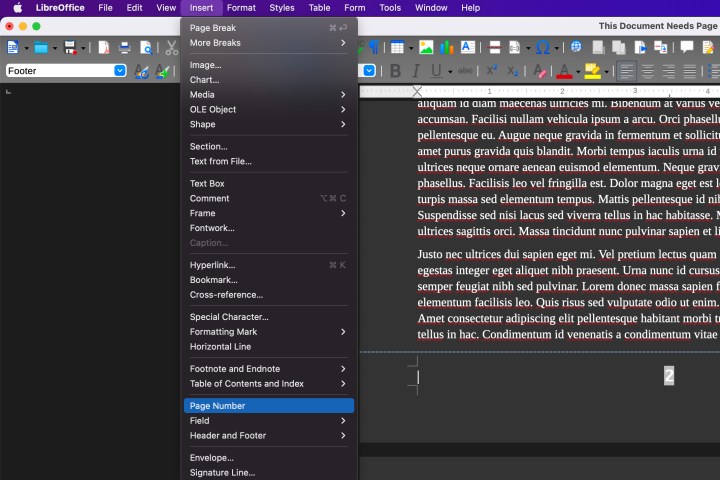Open the New Document dropdown arrow
720x480 pixels.
click(26, 48)
